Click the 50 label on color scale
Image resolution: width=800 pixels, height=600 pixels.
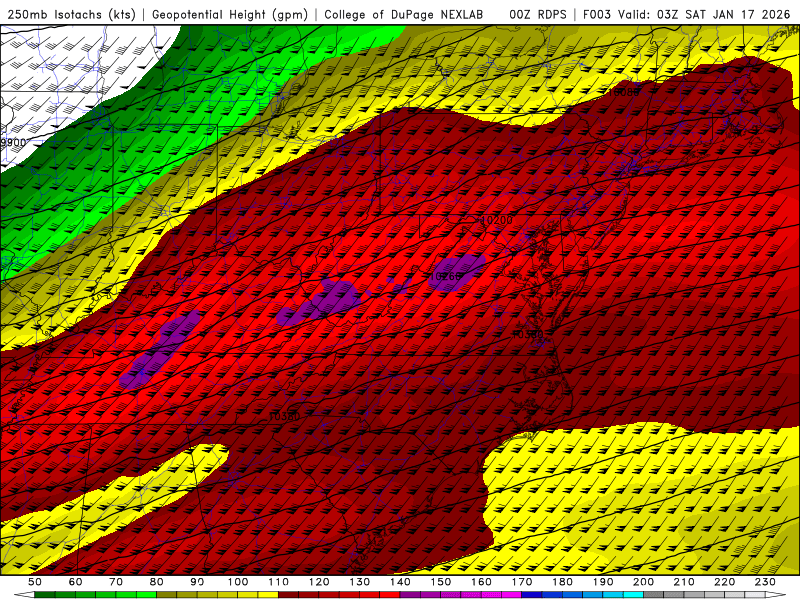coord(35,582)
